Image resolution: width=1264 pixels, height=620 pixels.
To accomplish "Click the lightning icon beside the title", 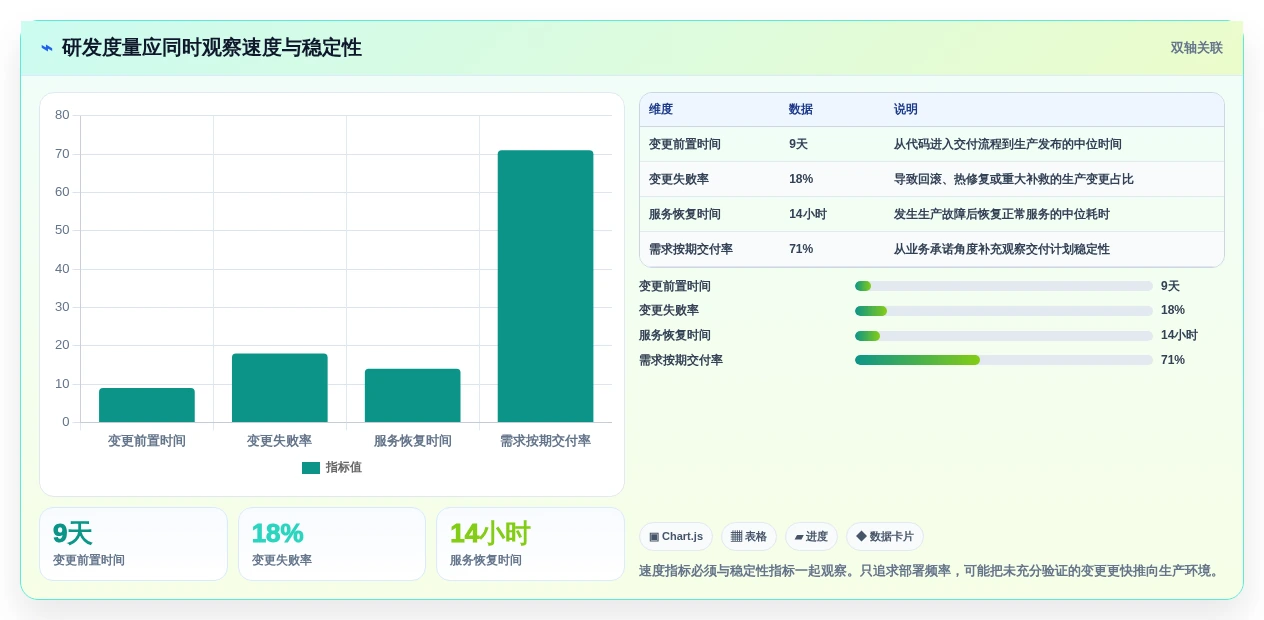I will pos(47,48).
